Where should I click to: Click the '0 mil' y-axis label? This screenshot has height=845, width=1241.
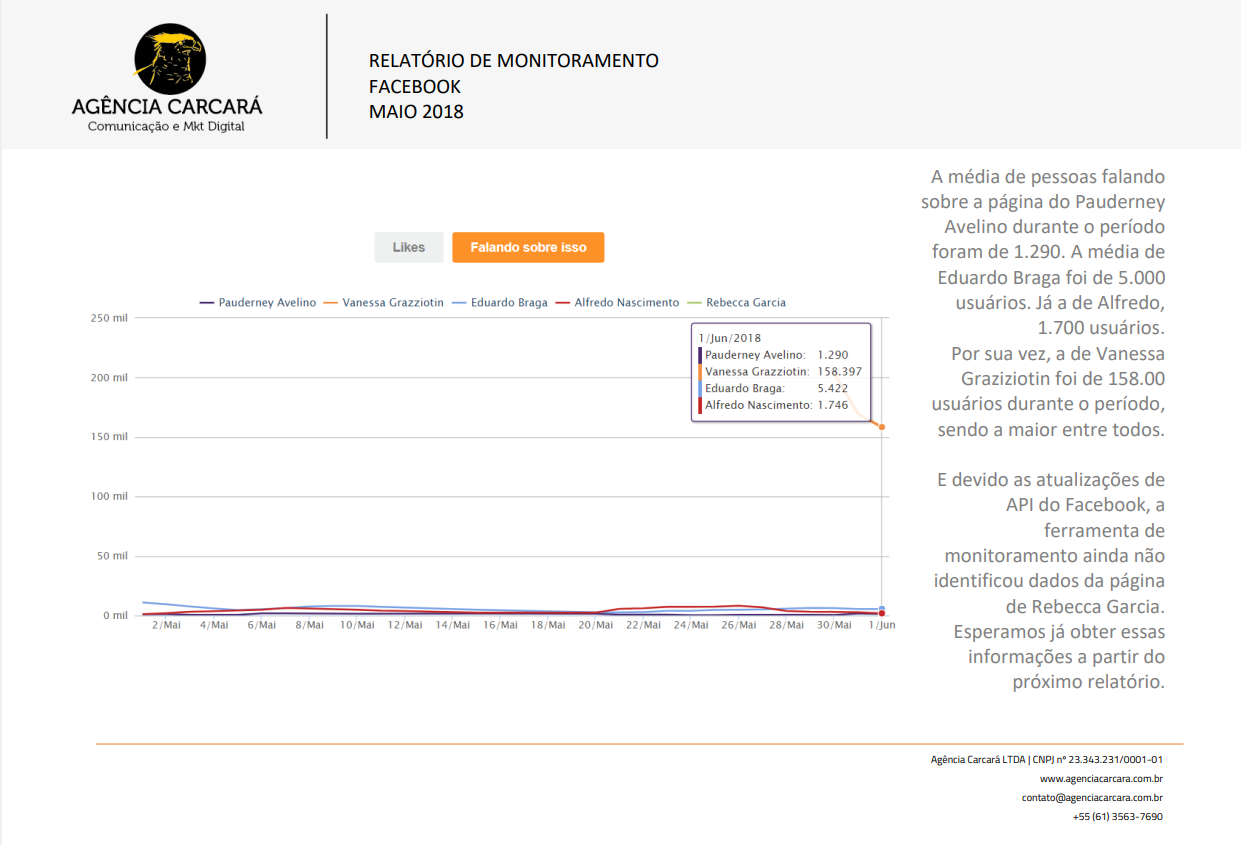pyautogui.click(x=115, y=615)
